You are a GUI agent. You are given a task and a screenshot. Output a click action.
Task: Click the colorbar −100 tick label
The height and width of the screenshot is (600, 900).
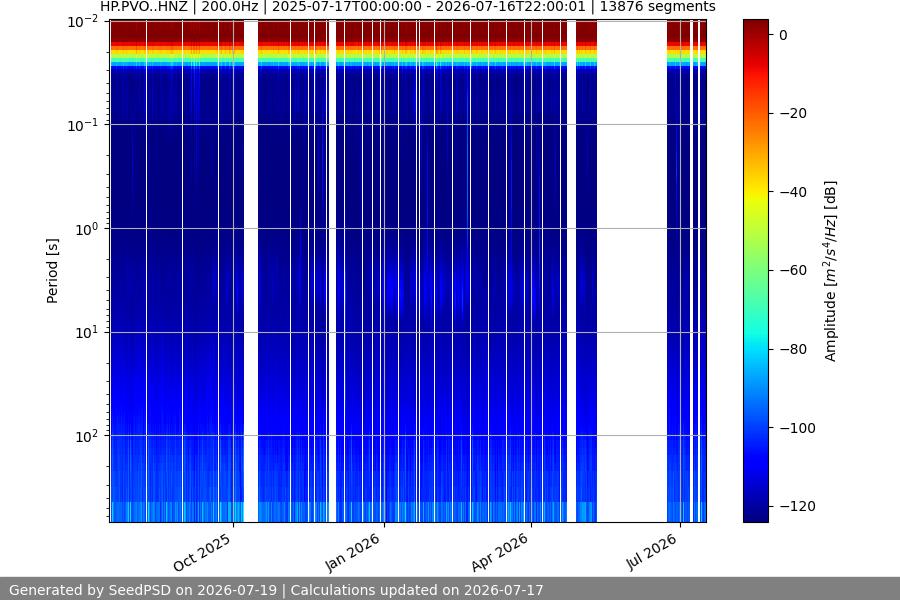tap(797, 428)
